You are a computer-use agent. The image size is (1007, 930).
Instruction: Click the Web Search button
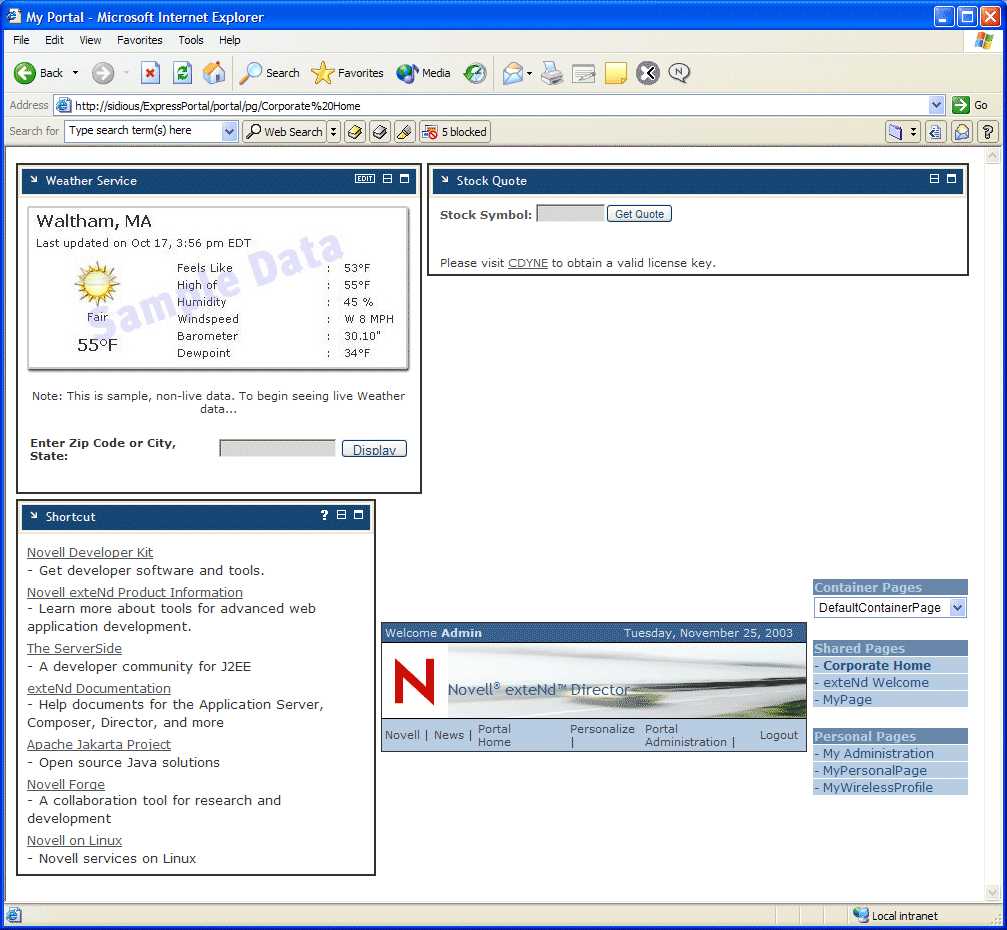click(x=285, y=132)
